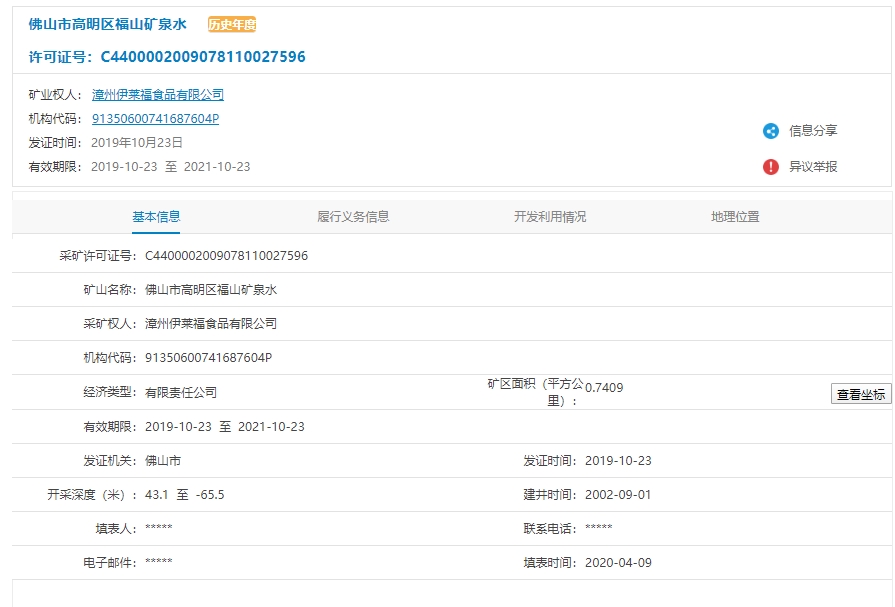This screenshot has width=895, height=607.
Task: Switch to the 履行义务信息 tab
Action: [x=353, y=217]
